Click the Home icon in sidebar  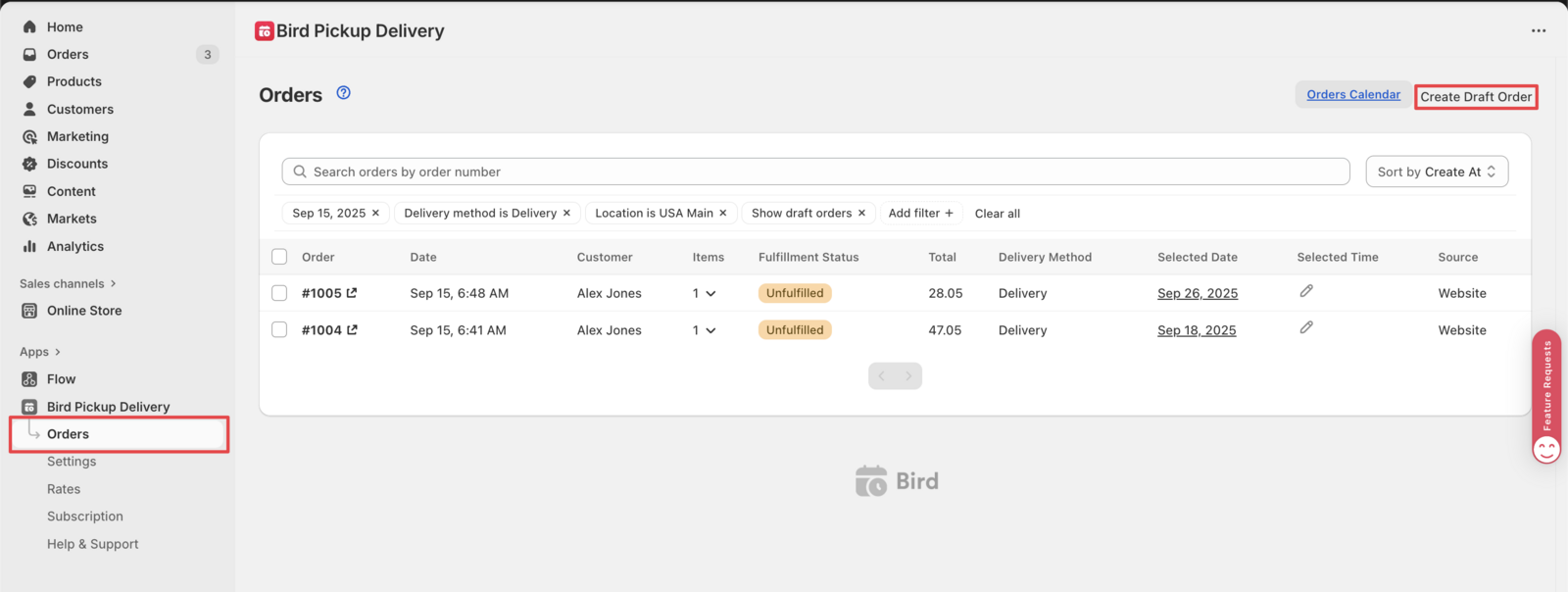pyautogui.click(x=29, y=26)
